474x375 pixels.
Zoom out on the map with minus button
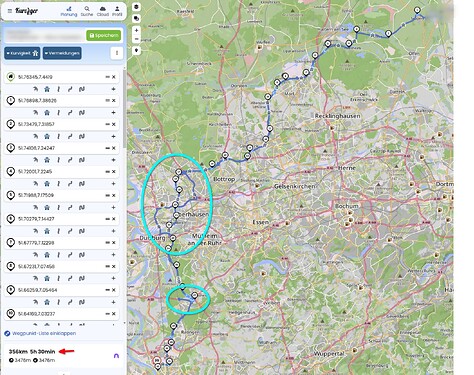(x=136, y=39)
